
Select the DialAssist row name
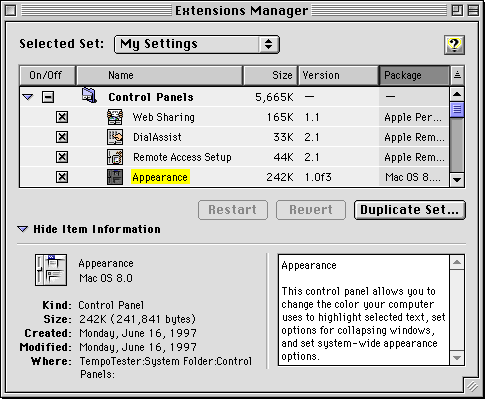[157, 137]
